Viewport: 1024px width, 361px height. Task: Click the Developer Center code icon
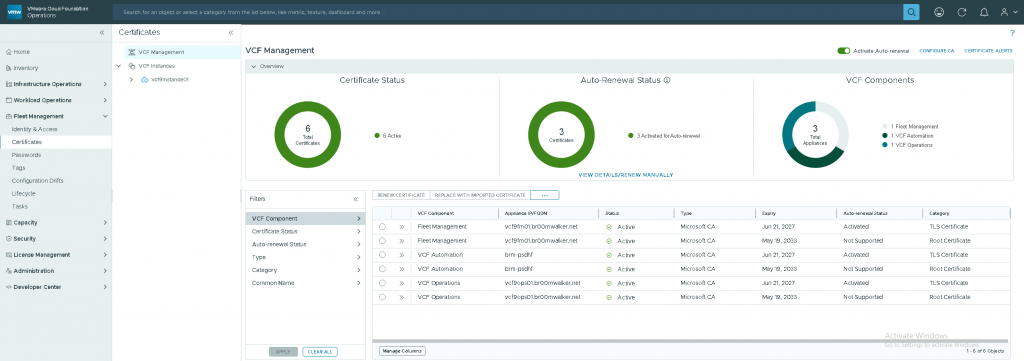[x=8, y=287]
